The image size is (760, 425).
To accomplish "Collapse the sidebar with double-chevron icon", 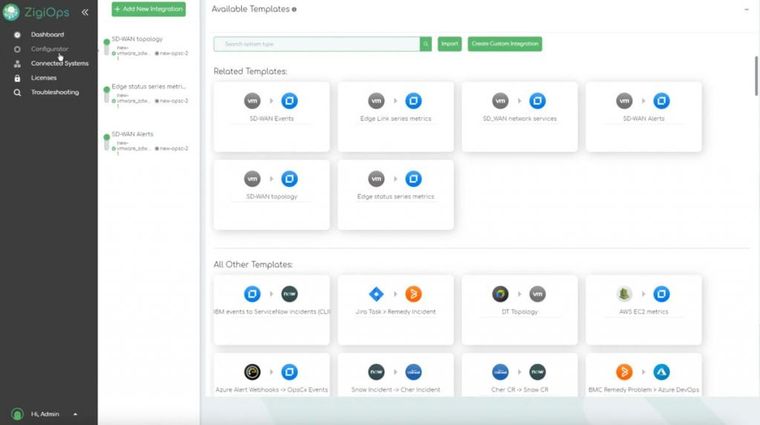I will (x=85, y=12).
